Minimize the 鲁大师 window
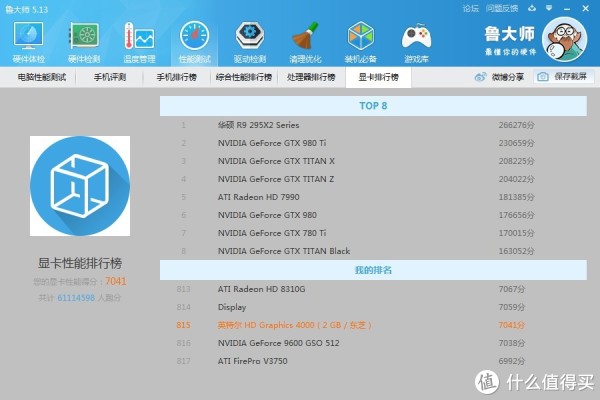Image resolution: width=600 pixels, height=400 pixels. 567,8
